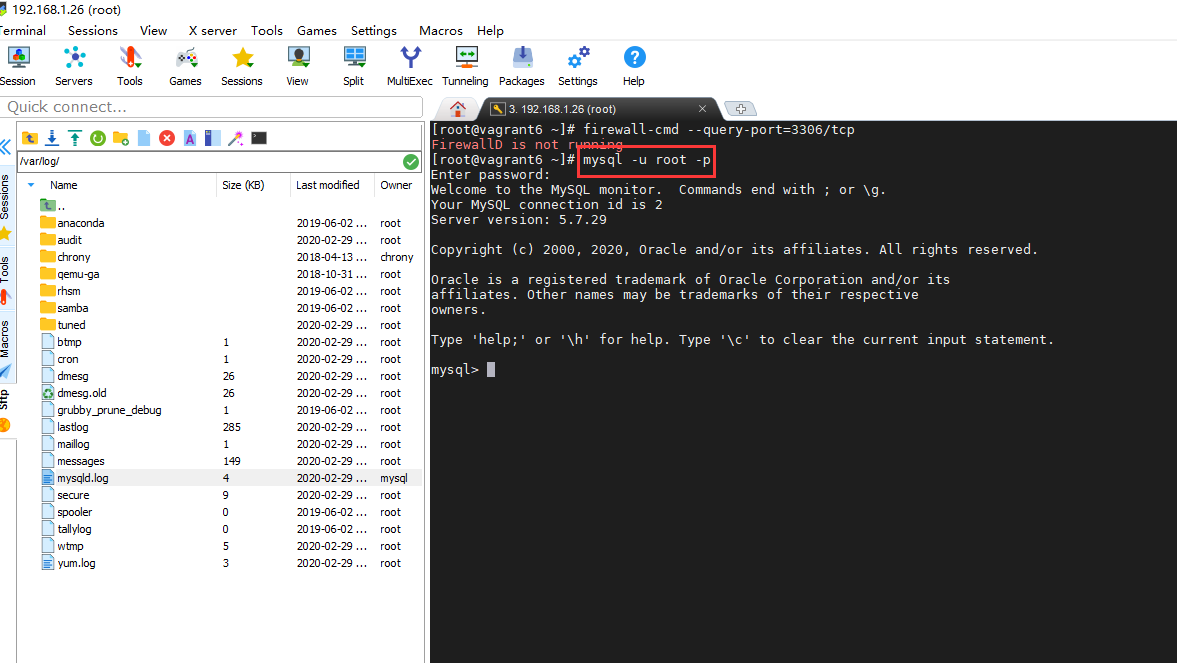Open the X server menu
The width and height of the screenshot is (1177, 663).
pyautogui.click(x=212, y=31)
